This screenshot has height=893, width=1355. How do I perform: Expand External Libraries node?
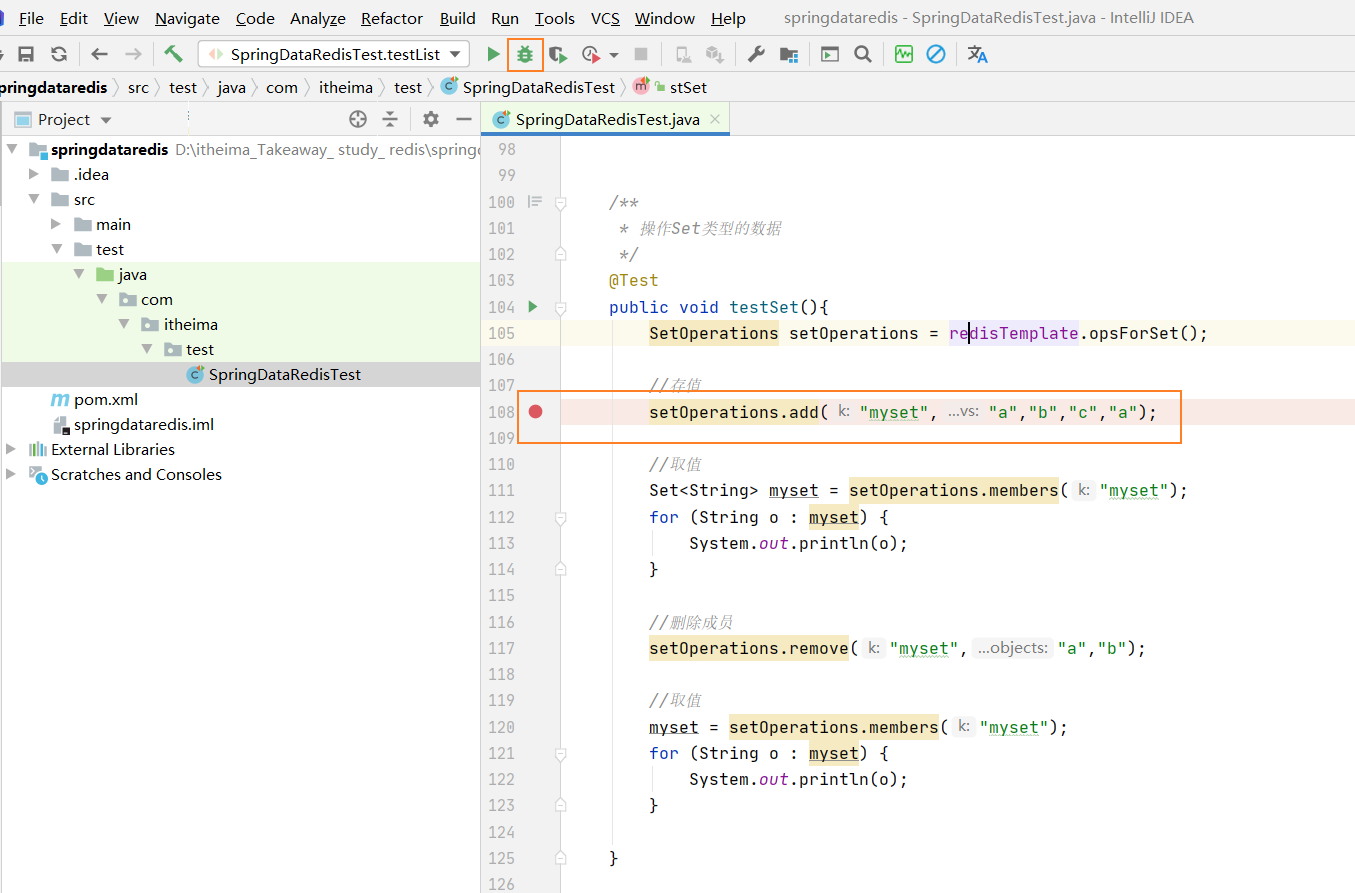point(11,449)
